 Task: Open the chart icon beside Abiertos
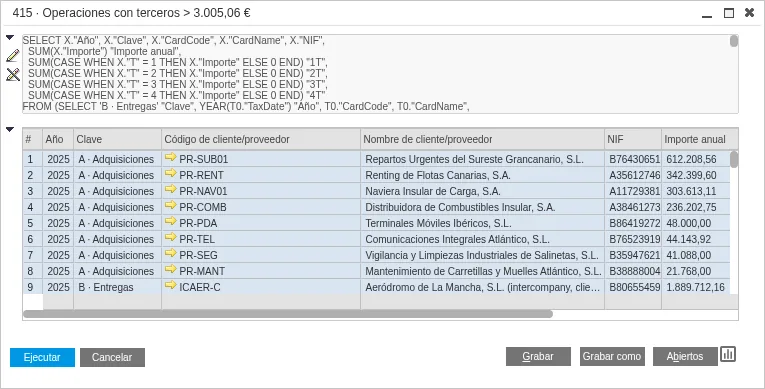pyautogui.click(x=728, y=354)
